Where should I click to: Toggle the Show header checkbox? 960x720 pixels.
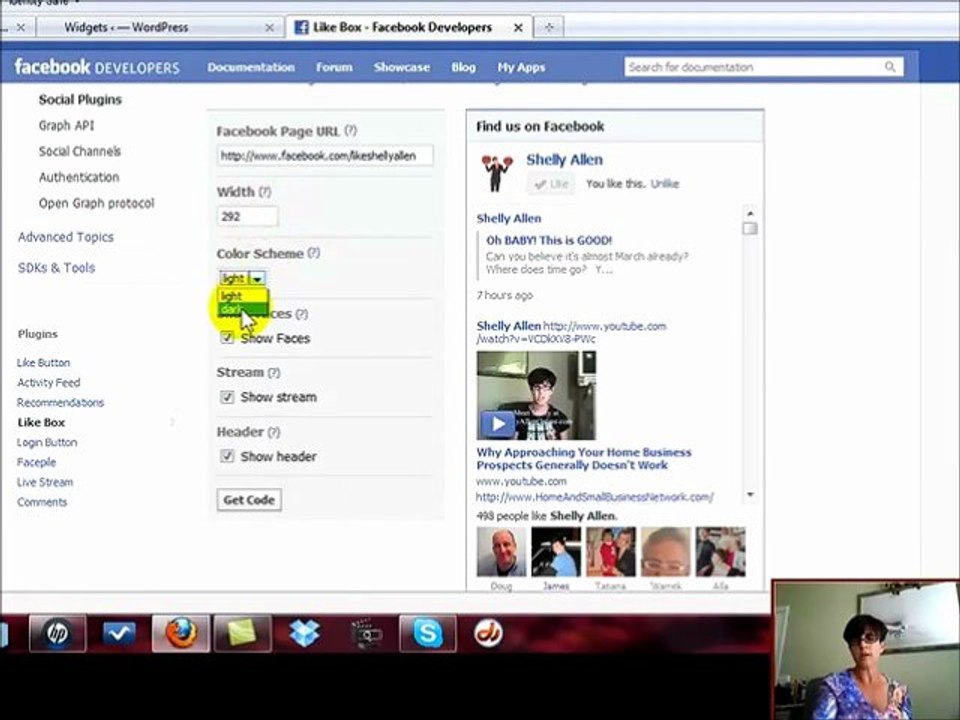point(227,456)
